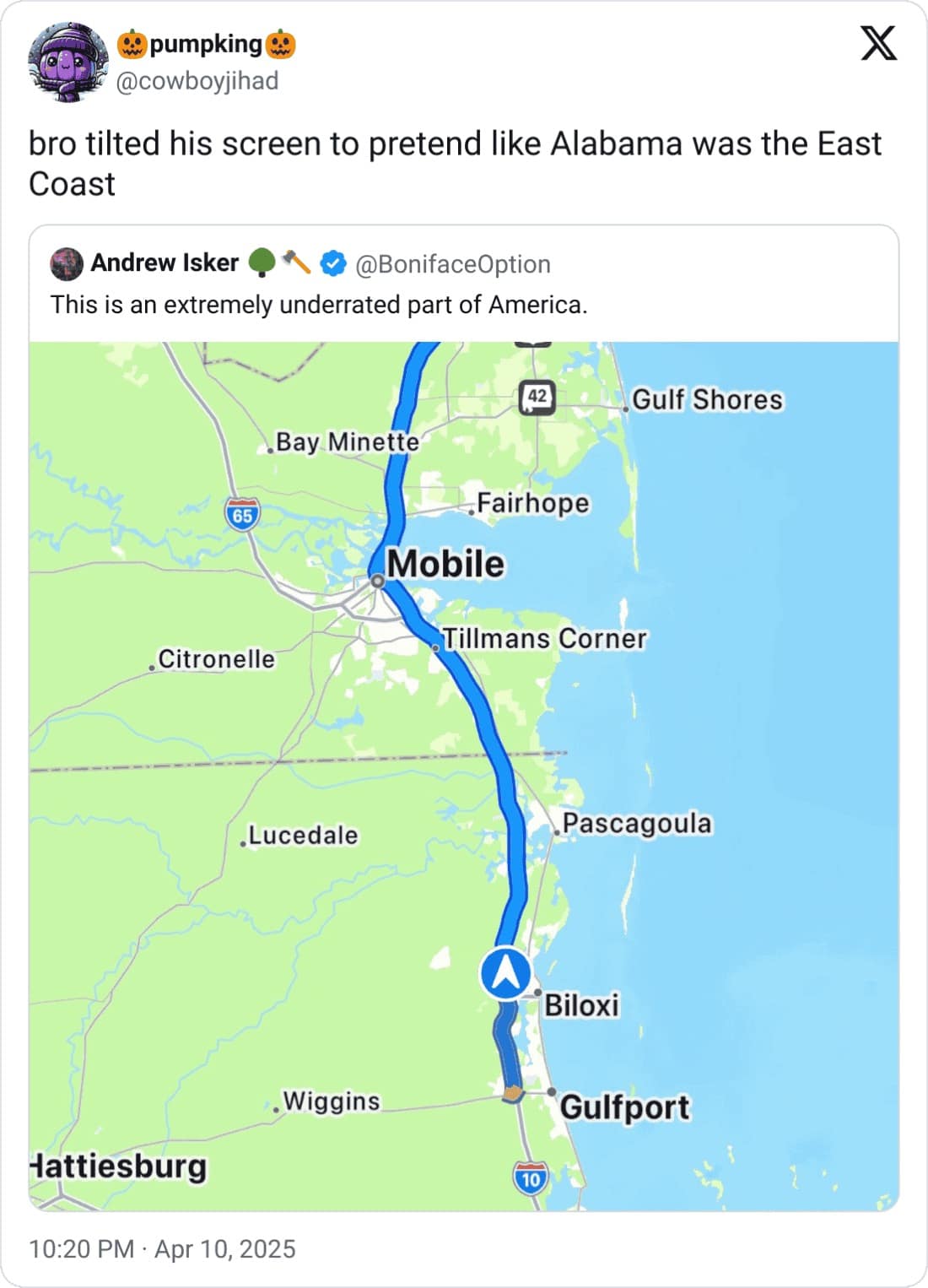
Task: Select the Biloxi label on map
Action: click(581, 1005)
